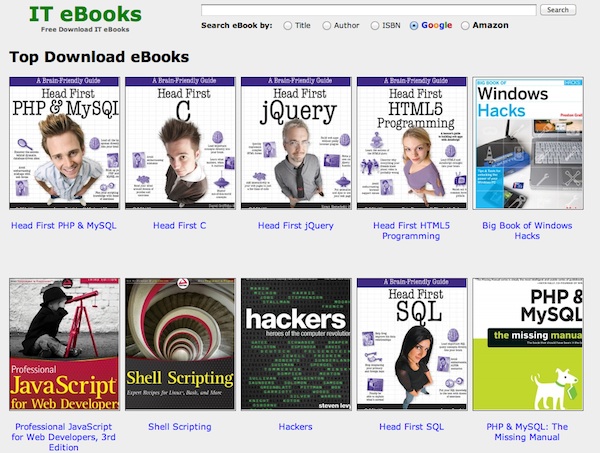600x453 pixels.
Task: Open Head First HTML5 Programming cover
Action: click(x=412, y=143)
